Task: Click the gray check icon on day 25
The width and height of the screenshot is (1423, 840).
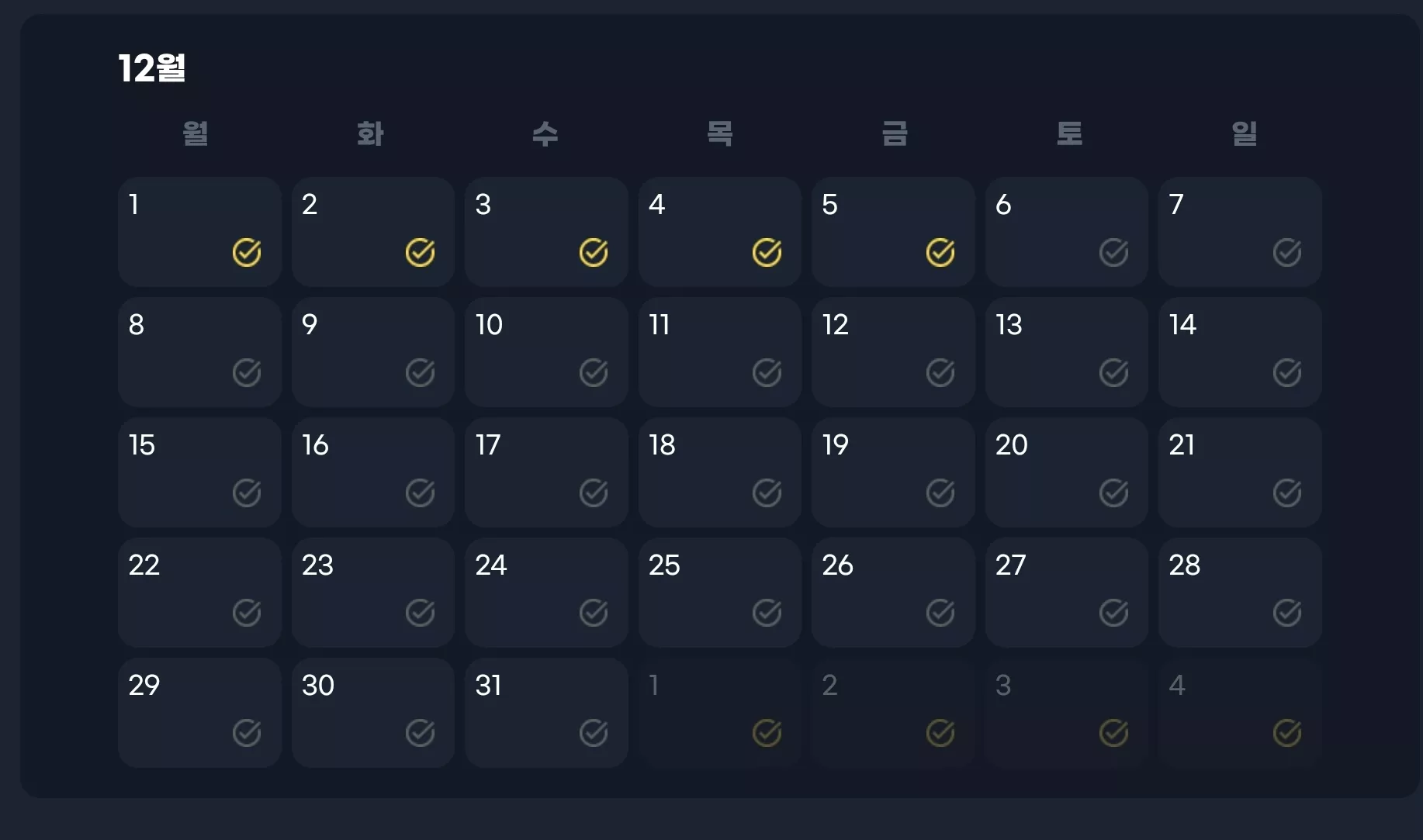Action: (x=767, y=613)
